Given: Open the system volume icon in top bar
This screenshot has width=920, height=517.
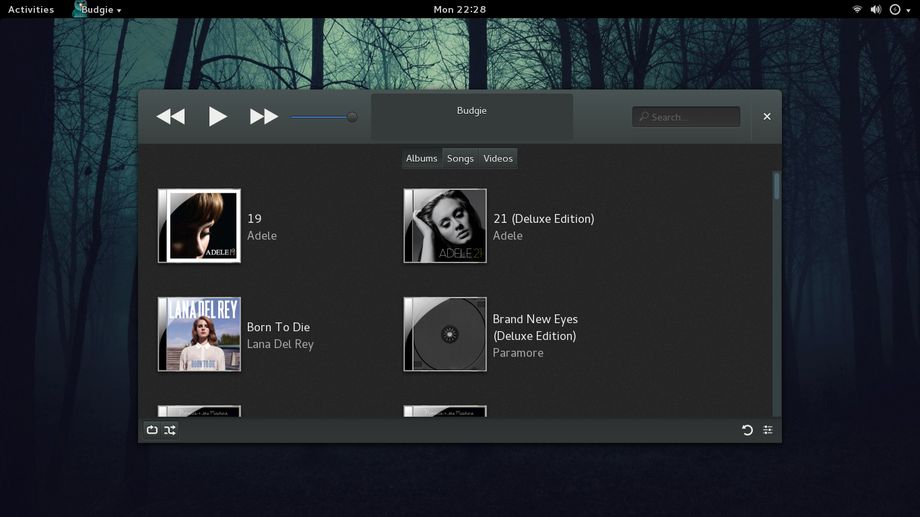Looking at the screenshot, I should 876,9.
